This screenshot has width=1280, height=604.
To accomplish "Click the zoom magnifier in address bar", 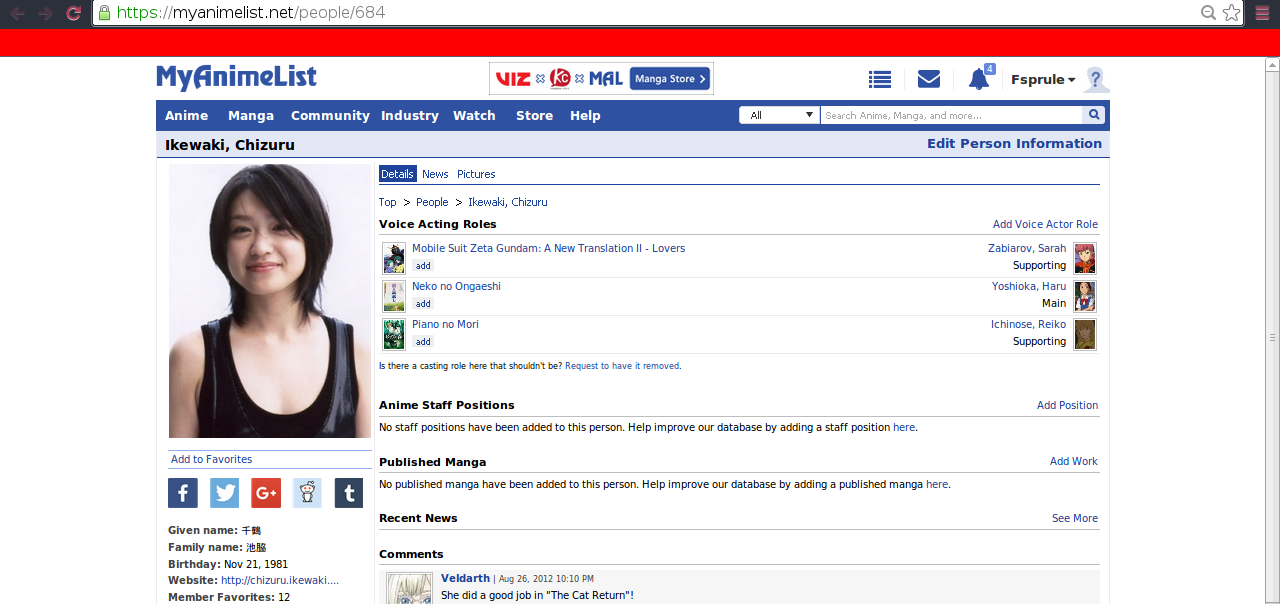I will click(1208, 13).
